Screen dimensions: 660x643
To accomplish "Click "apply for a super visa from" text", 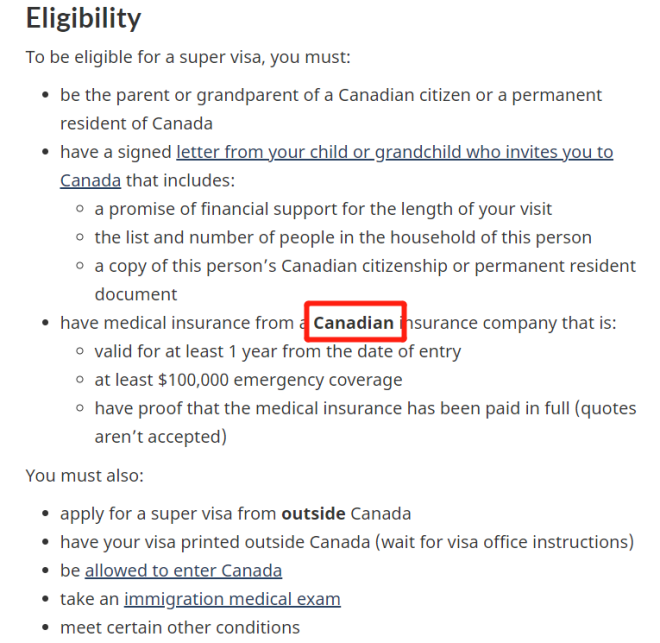I will tap(168, 514).
